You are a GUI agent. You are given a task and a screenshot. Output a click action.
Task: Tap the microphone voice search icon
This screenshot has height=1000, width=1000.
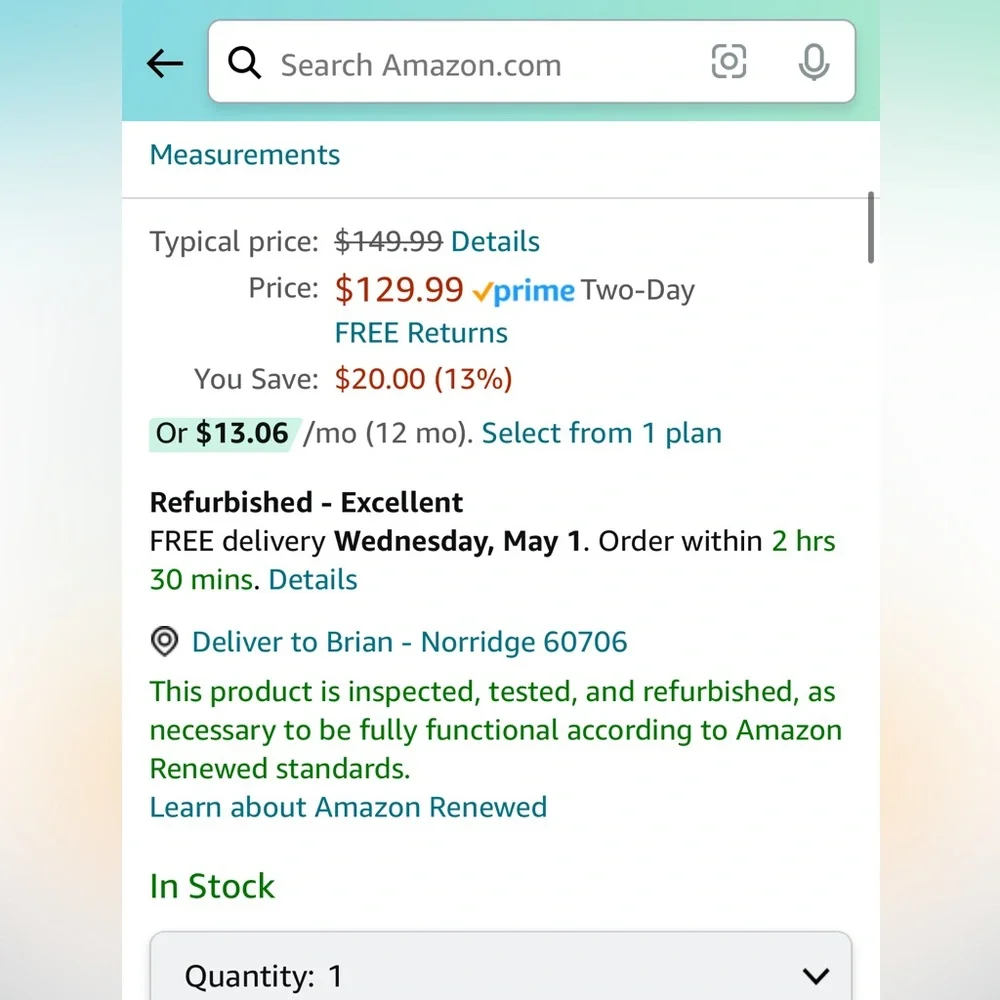(x=814, y=62)
